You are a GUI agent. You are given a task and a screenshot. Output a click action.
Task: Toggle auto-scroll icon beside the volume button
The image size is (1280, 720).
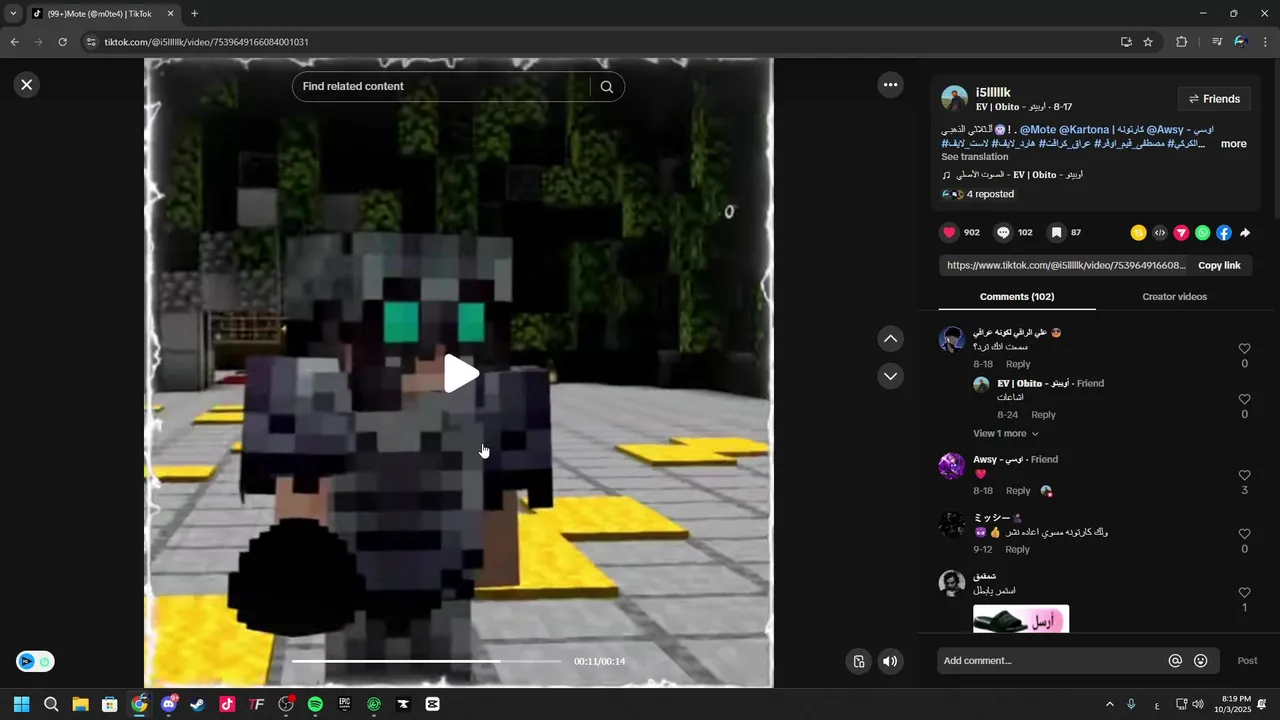858,661
